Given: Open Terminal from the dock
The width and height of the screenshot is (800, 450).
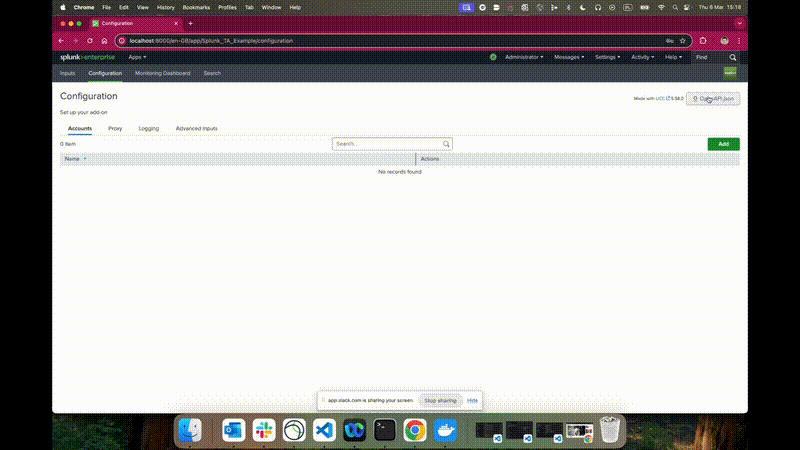Looking at the screenshot, I should pyautogui.click(x=385, y=430).
